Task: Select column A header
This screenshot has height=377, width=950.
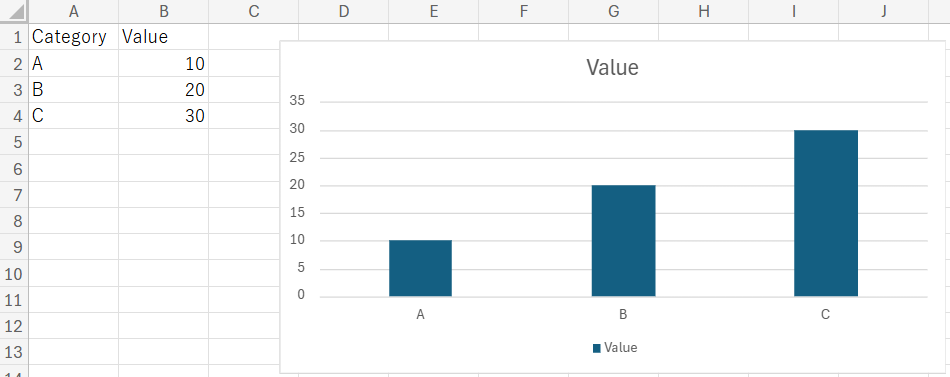Action: [73, 12]
